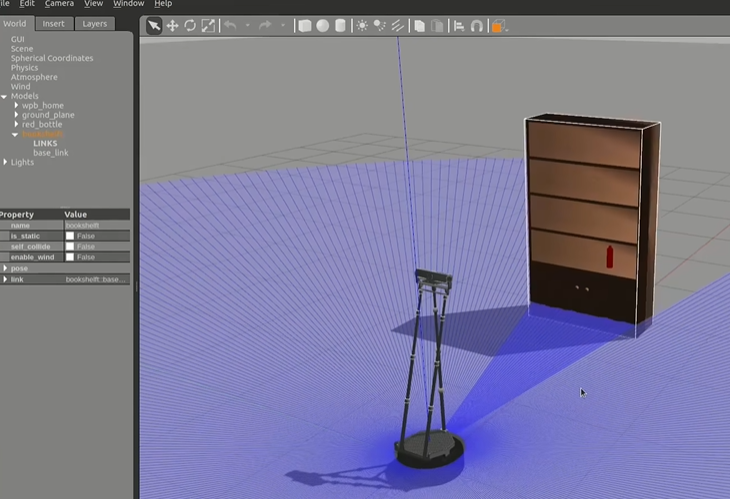Insert a box shape
This screenshot has width=730, height=499.
tap(304, 26)
